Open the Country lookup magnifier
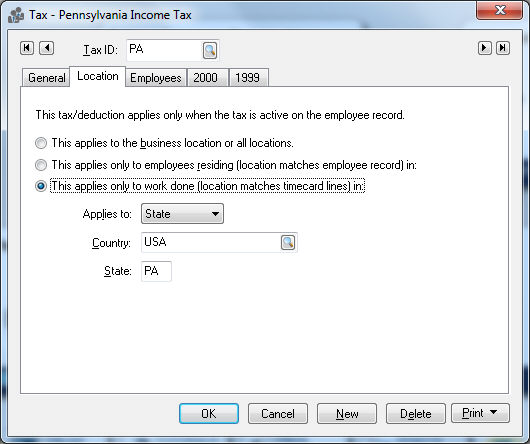 pyautogui.click(x=288, y=243)
